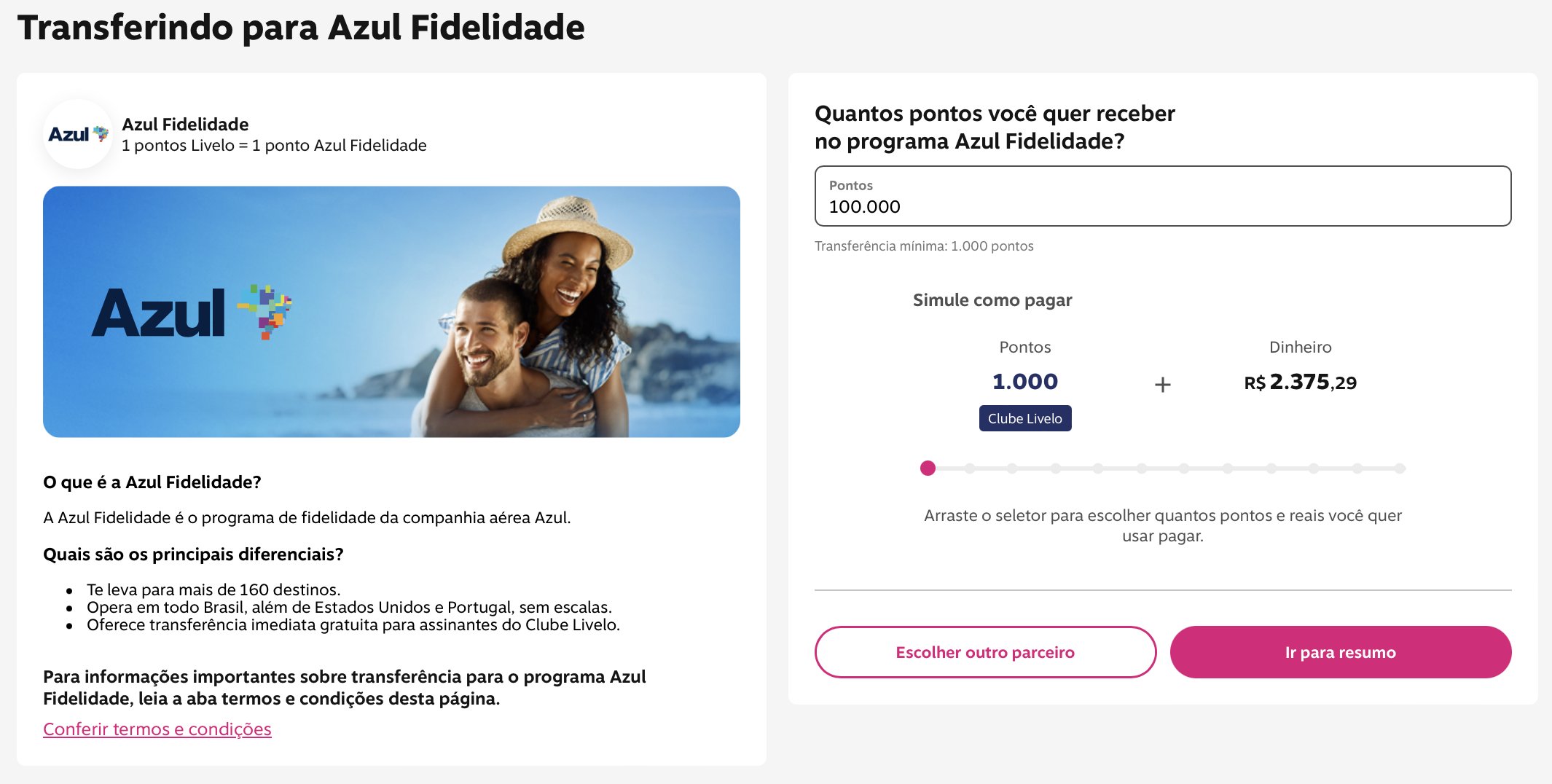Select the second stop on the payment slider

point(970,469)
